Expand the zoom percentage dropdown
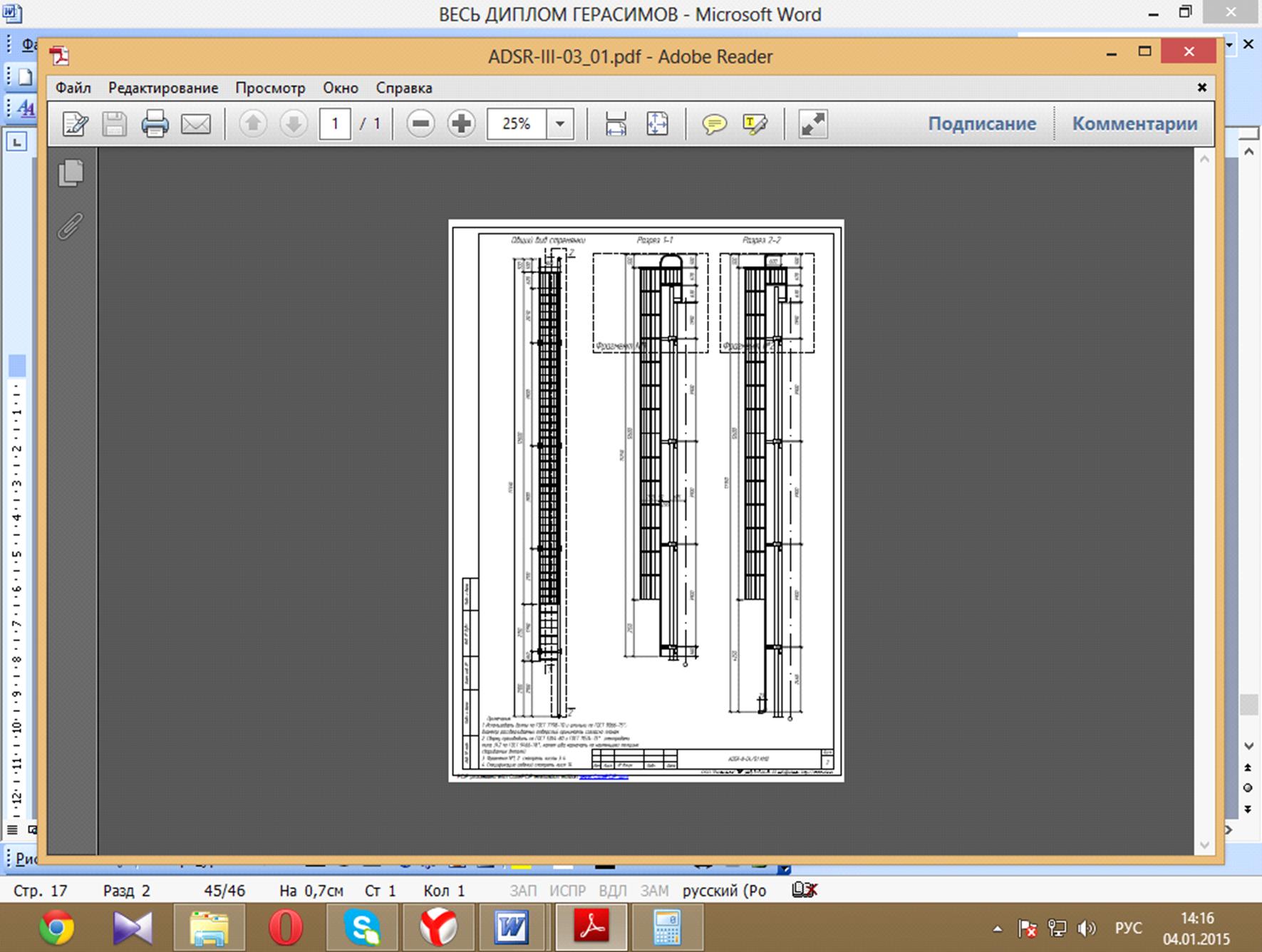 coord(560,124)
